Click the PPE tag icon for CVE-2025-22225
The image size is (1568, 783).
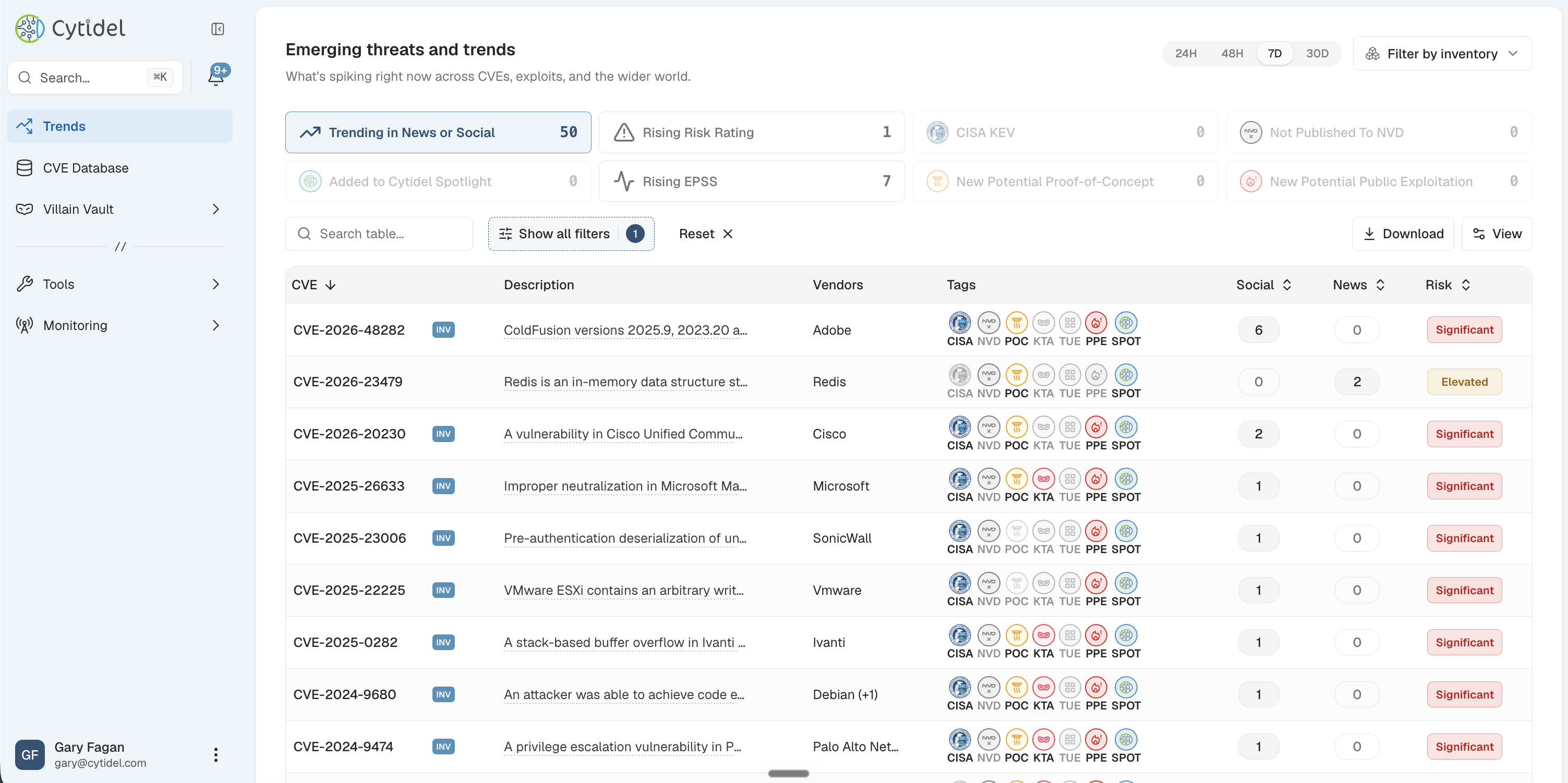1096,583
